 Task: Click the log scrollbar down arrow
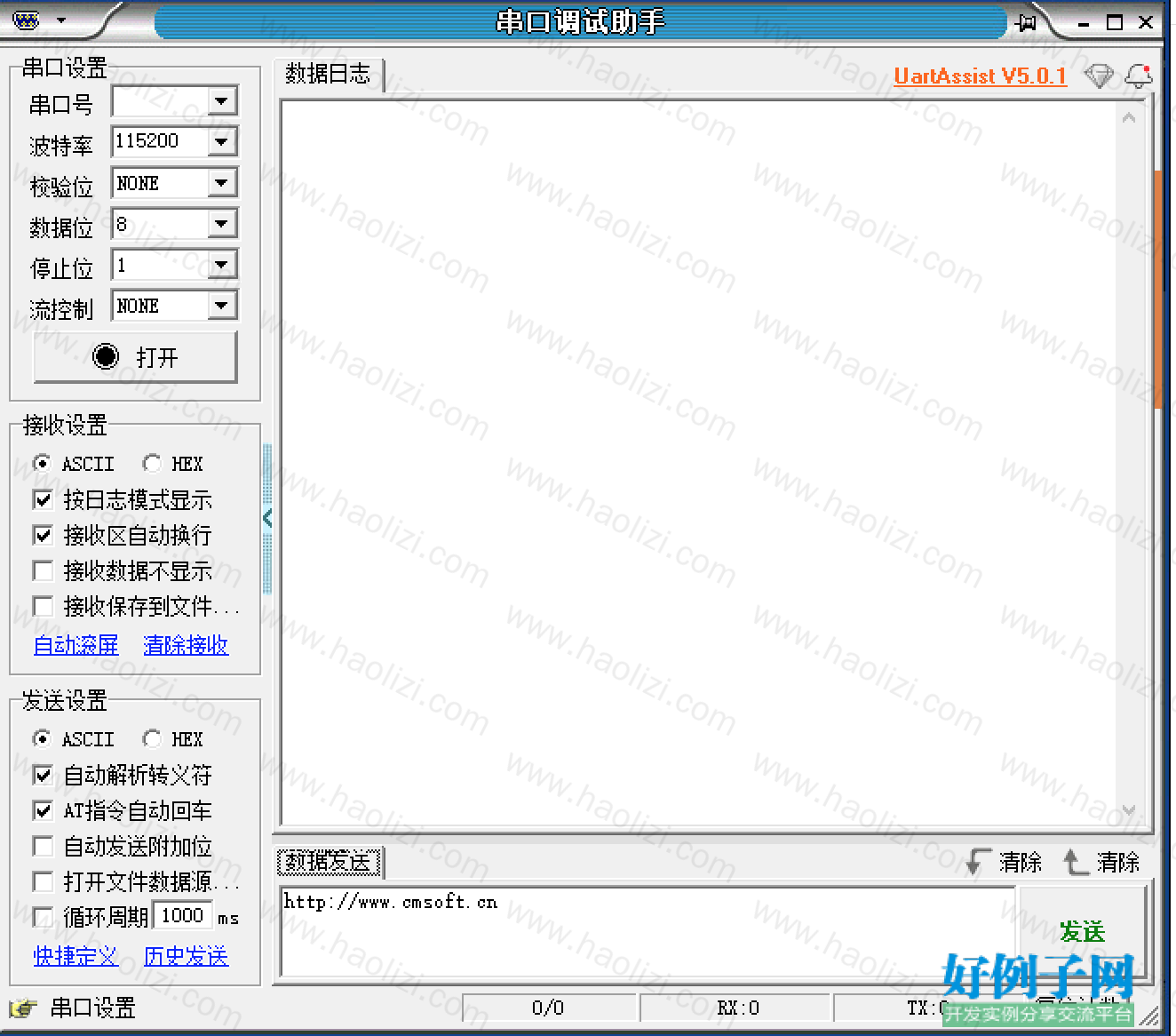pyautogui.click(x=1129, y=809)
